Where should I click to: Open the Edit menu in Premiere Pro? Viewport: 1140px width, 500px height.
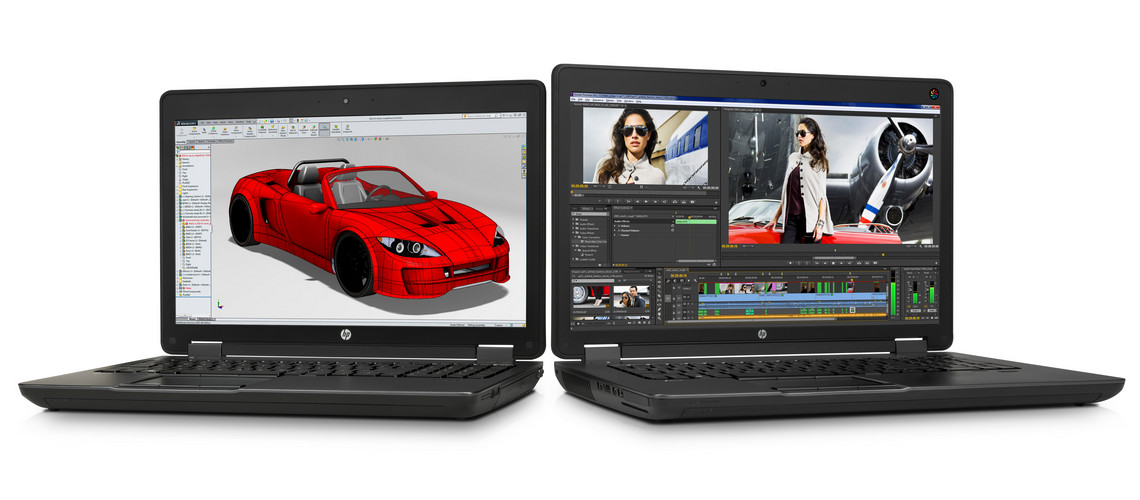pos(580,99)
